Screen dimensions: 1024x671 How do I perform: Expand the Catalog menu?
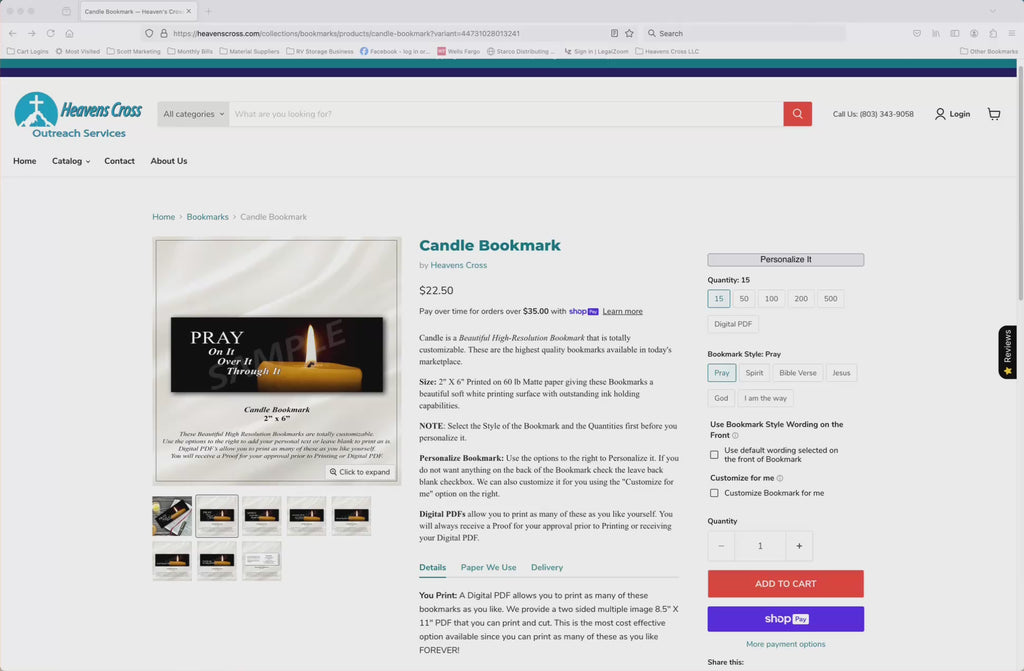pyautogui.click(x=71, y=161)
